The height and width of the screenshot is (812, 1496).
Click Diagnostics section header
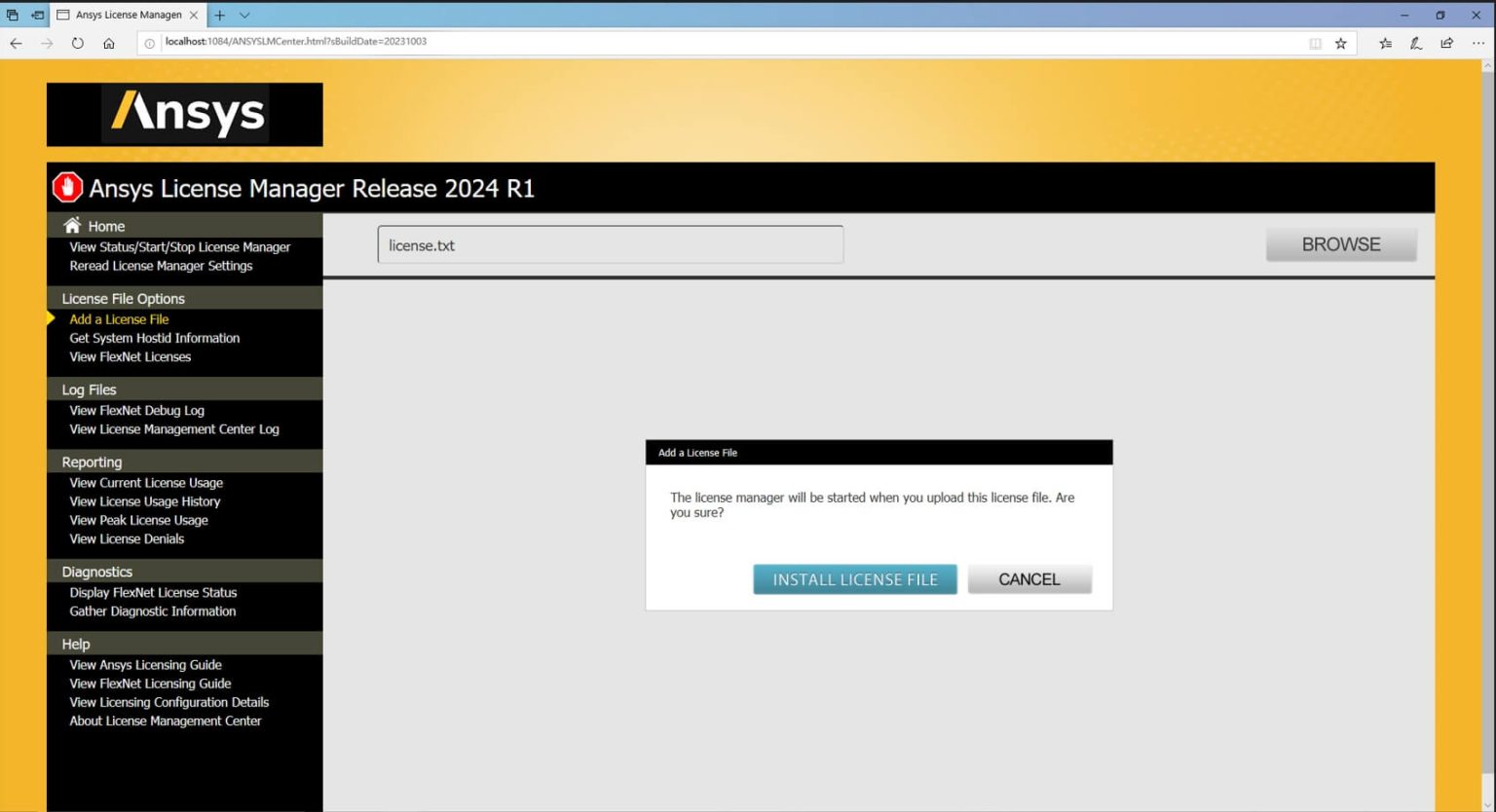185,572
